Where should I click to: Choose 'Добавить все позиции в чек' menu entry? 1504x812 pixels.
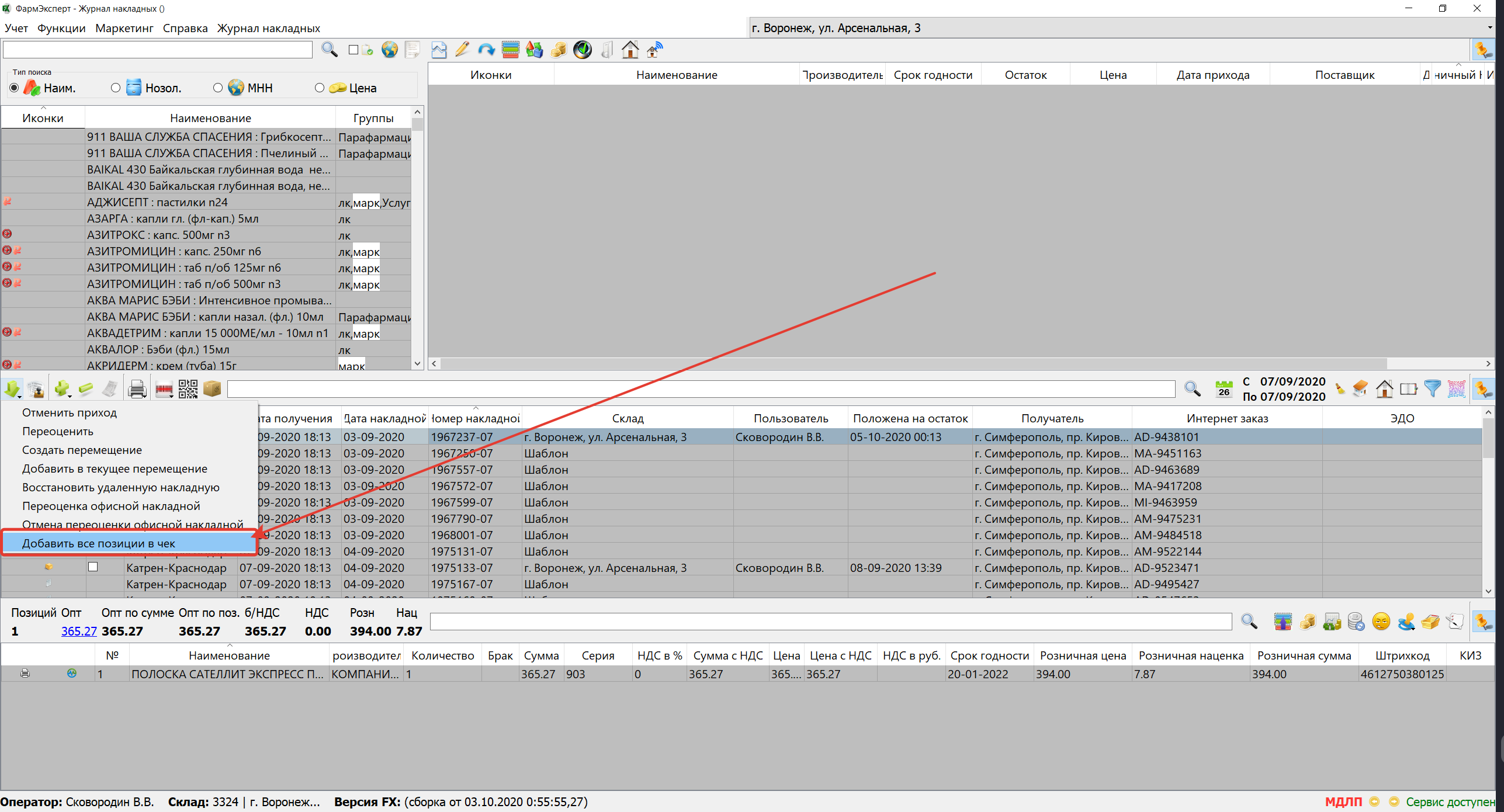[98, 543]
